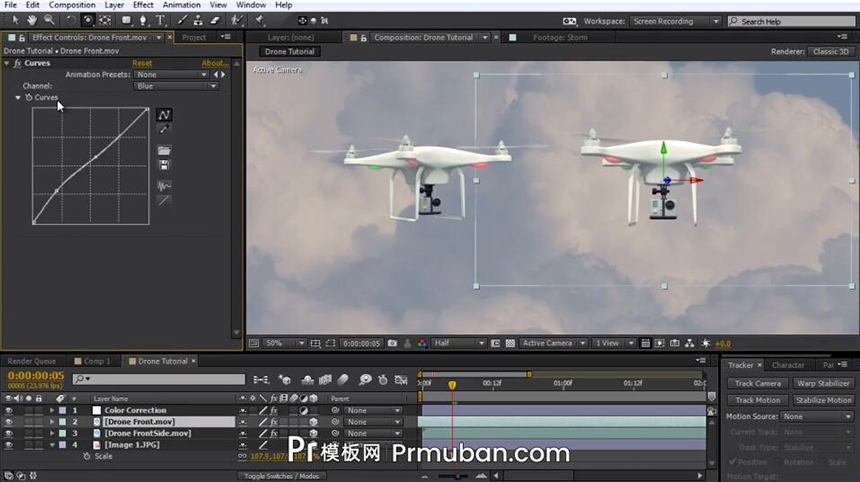Choose the Type text tool
Image resolution: width=860 pixels, height=482 pixels.
[161, 20]
